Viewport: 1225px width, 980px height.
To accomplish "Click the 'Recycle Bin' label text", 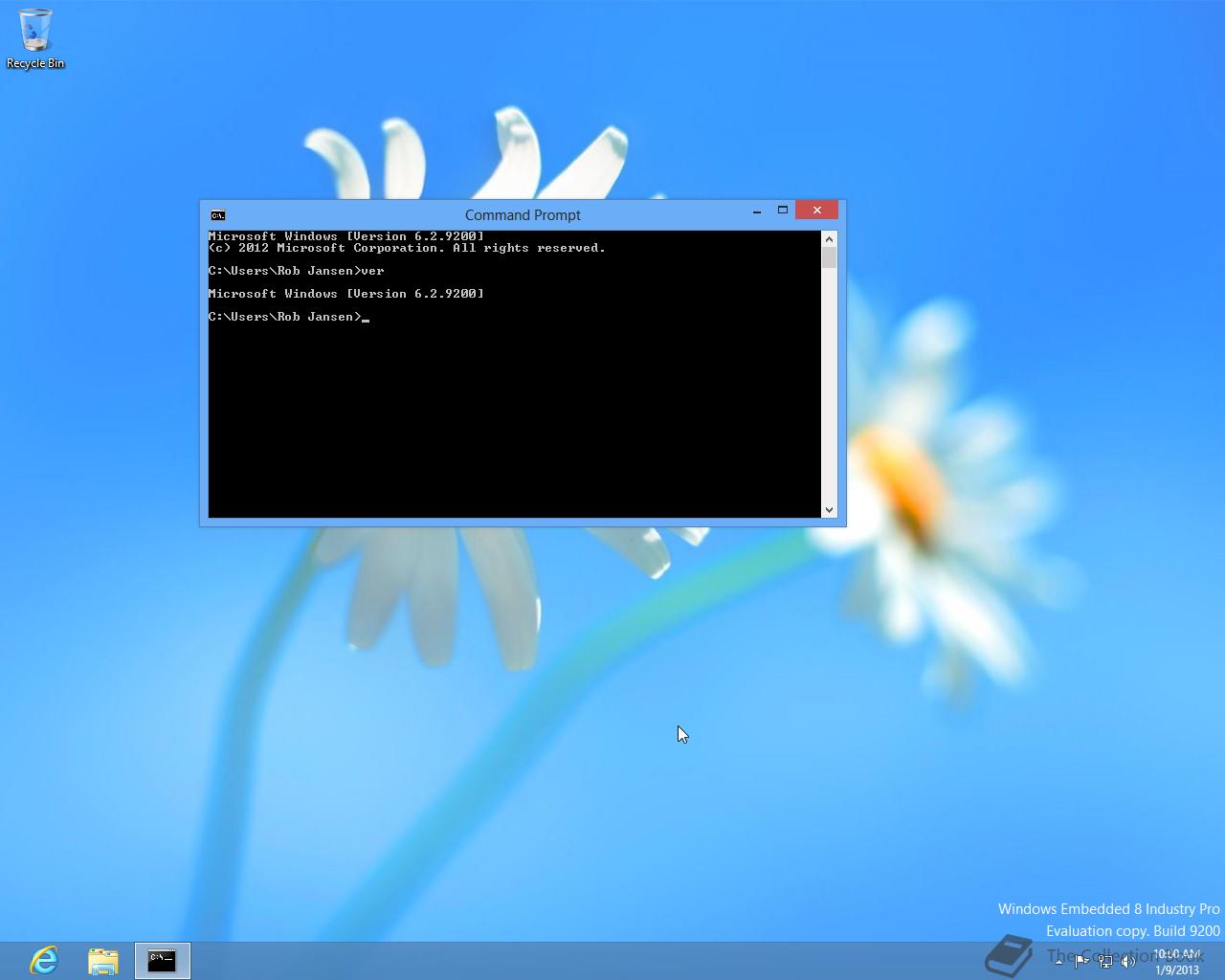I will [35, 63].
